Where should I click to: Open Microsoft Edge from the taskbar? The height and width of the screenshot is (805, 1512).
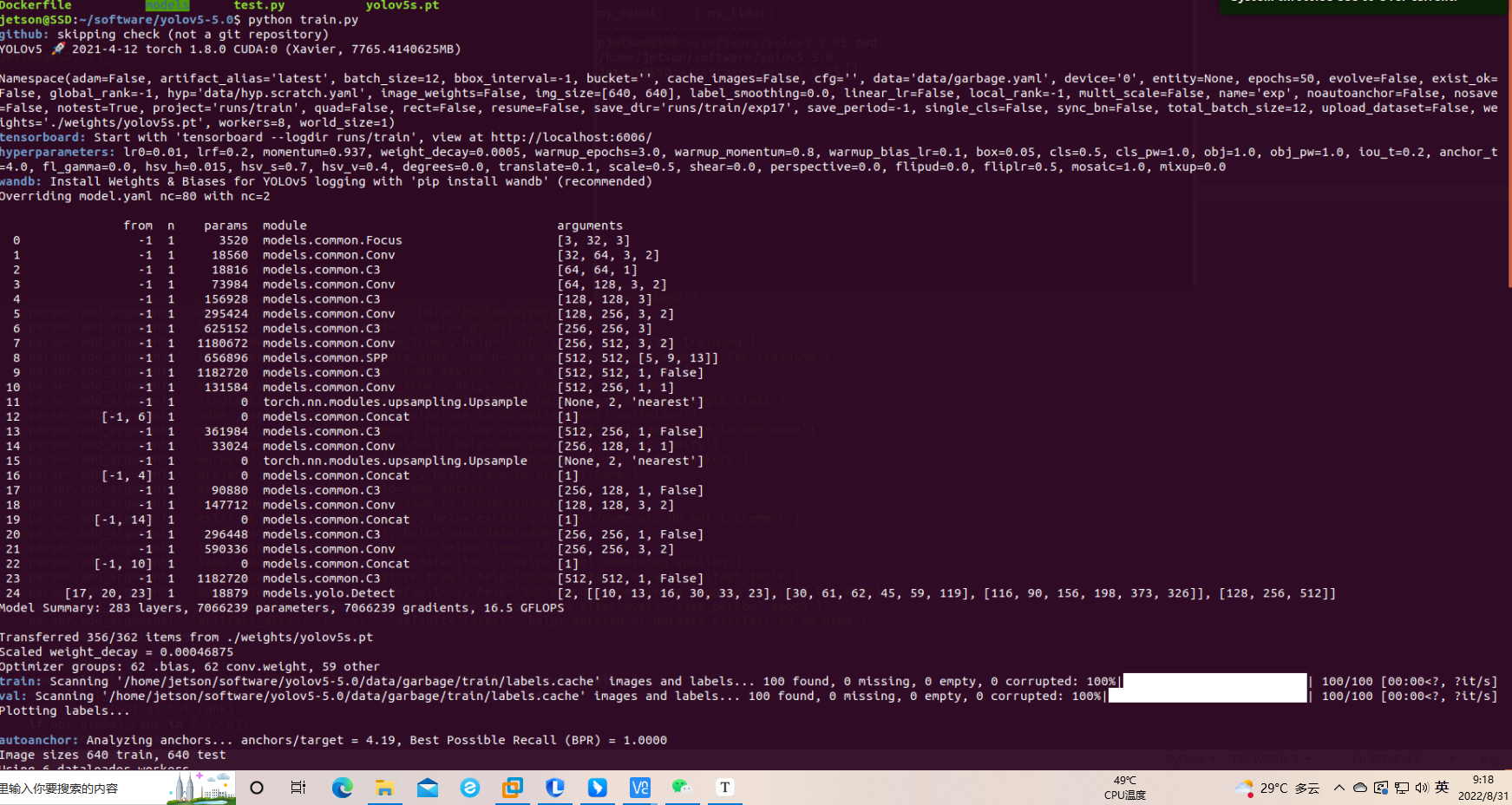point(343,788)
